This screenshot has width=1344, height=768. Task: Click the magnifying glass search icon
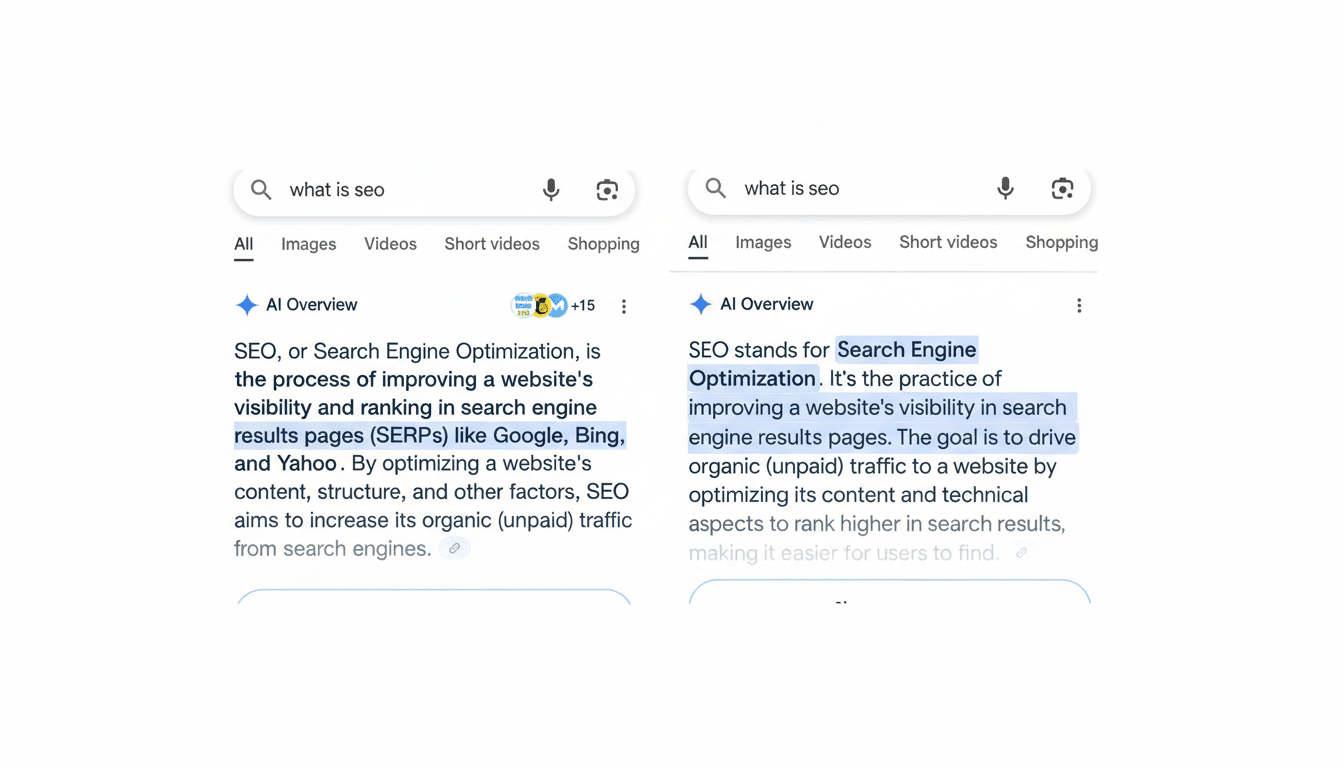coord(260,189)
